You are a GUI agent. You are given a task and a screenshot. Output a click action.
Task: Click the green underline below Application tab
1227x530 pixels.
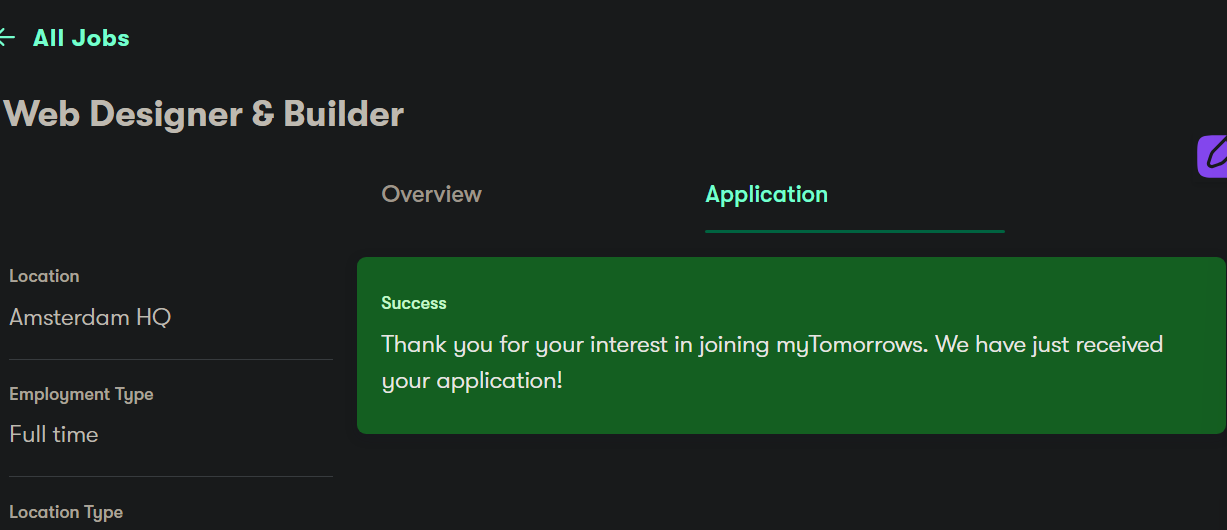tap(854, 231)
